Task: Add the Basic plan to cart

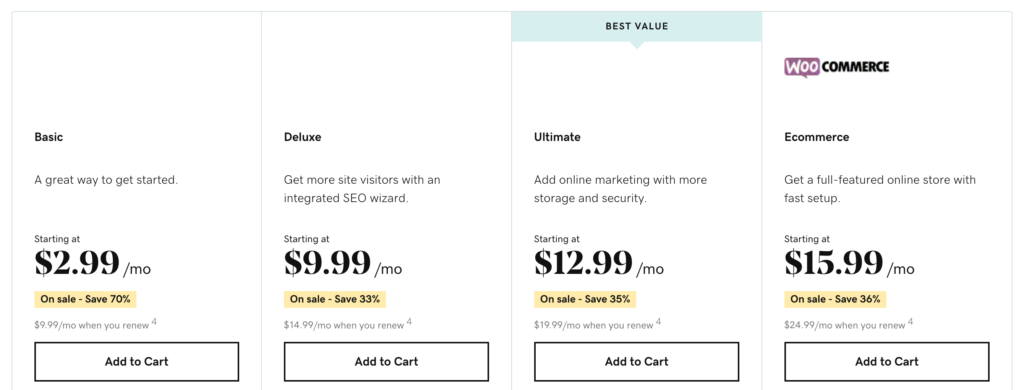Action: pyautogui.click(x=136, y=362)
